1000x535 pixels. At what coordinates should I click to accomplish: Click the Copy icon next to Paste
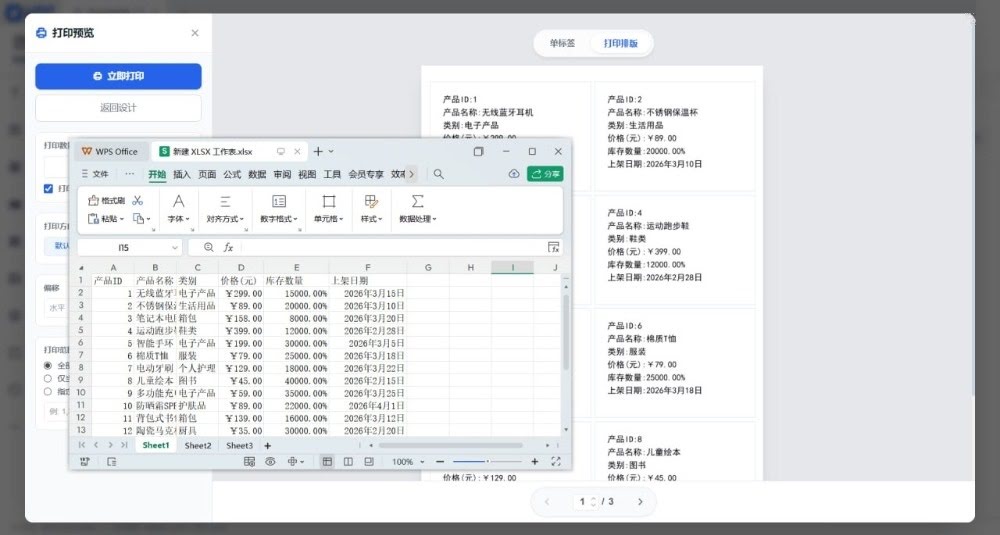pyautogui.click(x=138, y=219)
